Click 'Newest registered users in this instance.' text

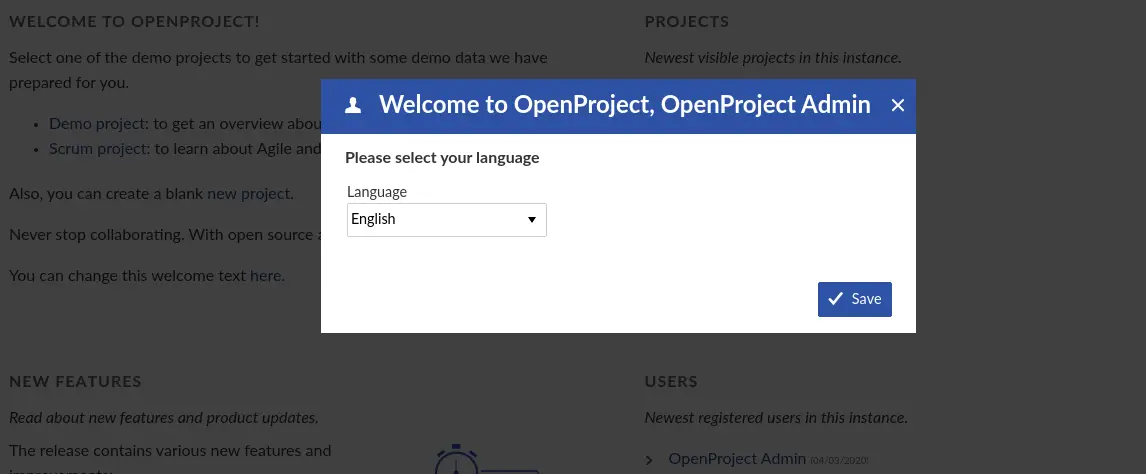[x=776, y=418]
